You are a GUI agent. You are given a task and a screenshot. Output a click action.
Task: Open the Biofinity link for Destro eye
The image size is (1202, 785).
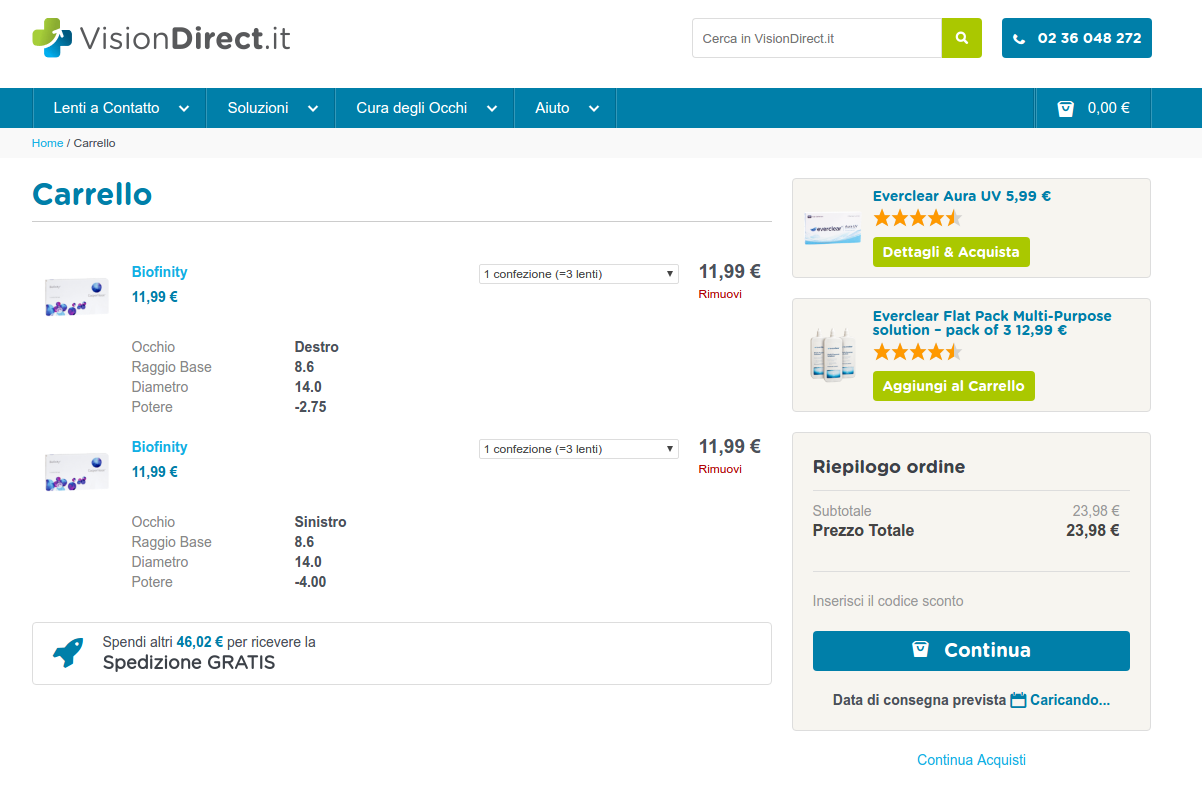159,272
